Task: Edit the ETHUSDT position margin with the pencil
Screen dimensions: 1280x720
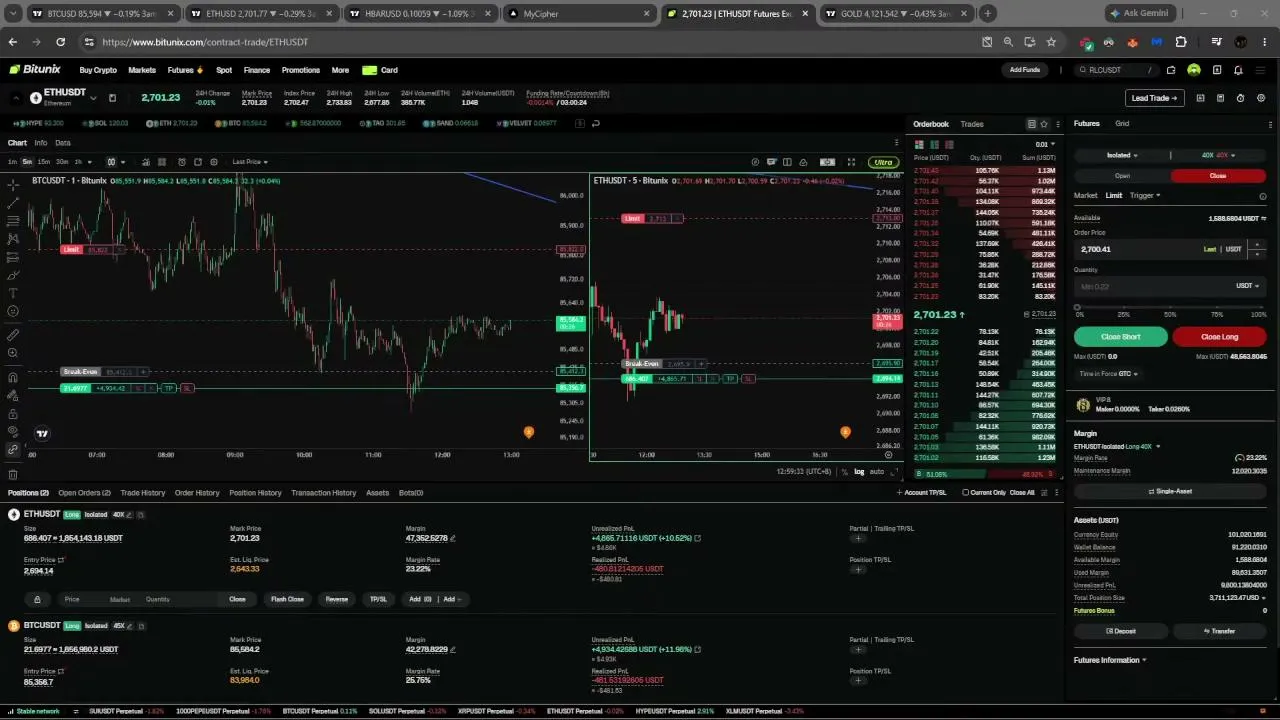Action: click(x=453, y=539)
